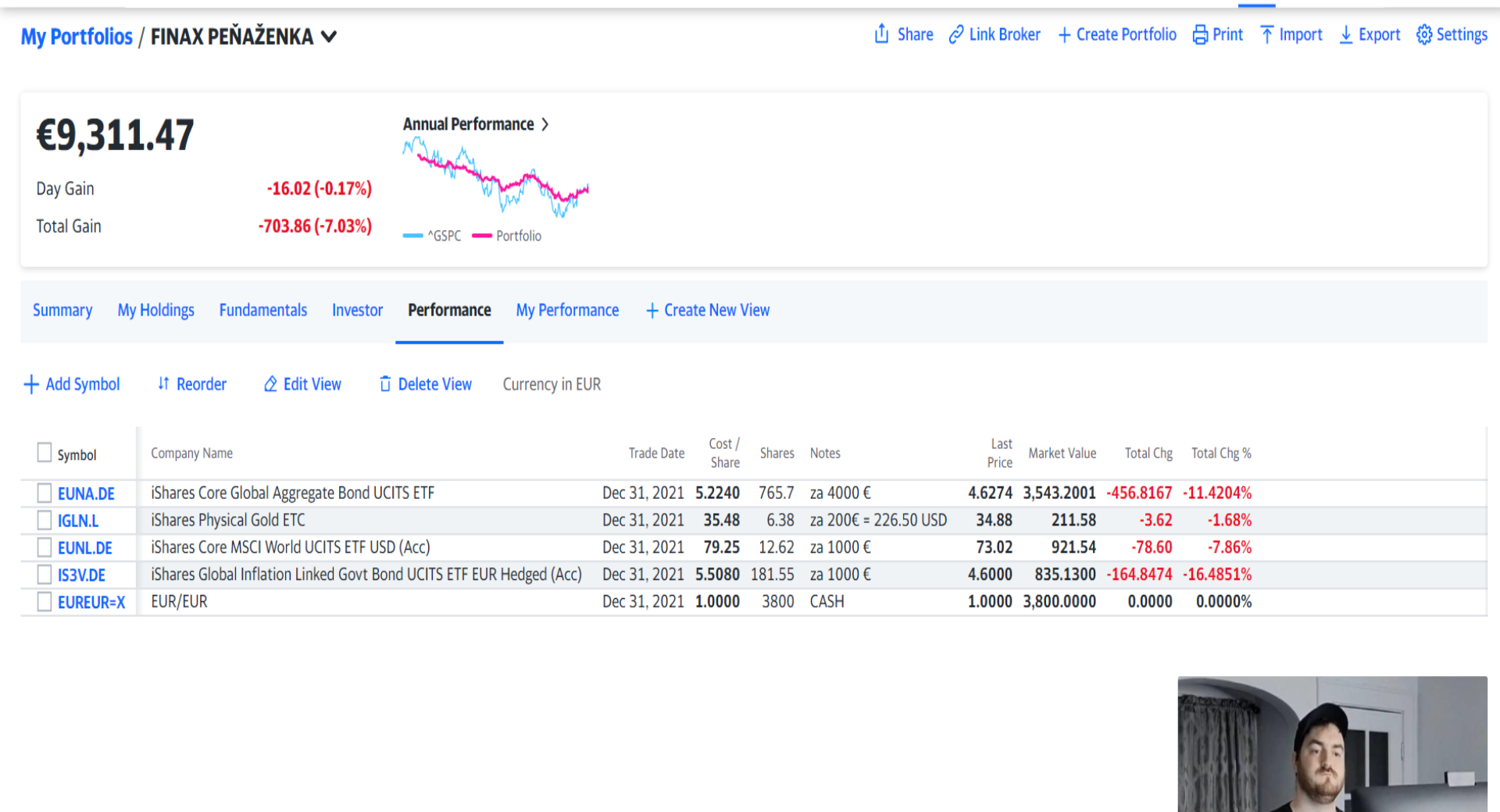Screen dimensions: 1500x812
Task: Click the Total Gain value -703.86 (-7.03%)
Action: click(x=315, y=226)
